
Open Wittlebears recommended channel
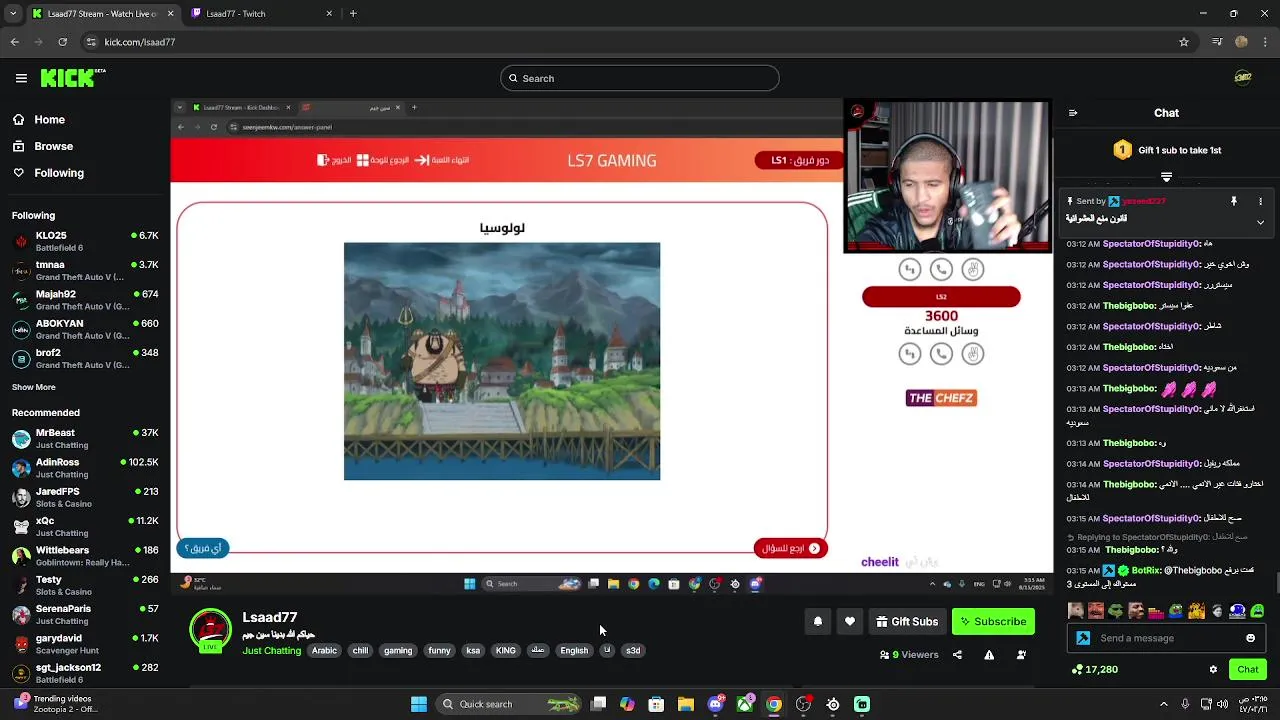pos(85,556)
